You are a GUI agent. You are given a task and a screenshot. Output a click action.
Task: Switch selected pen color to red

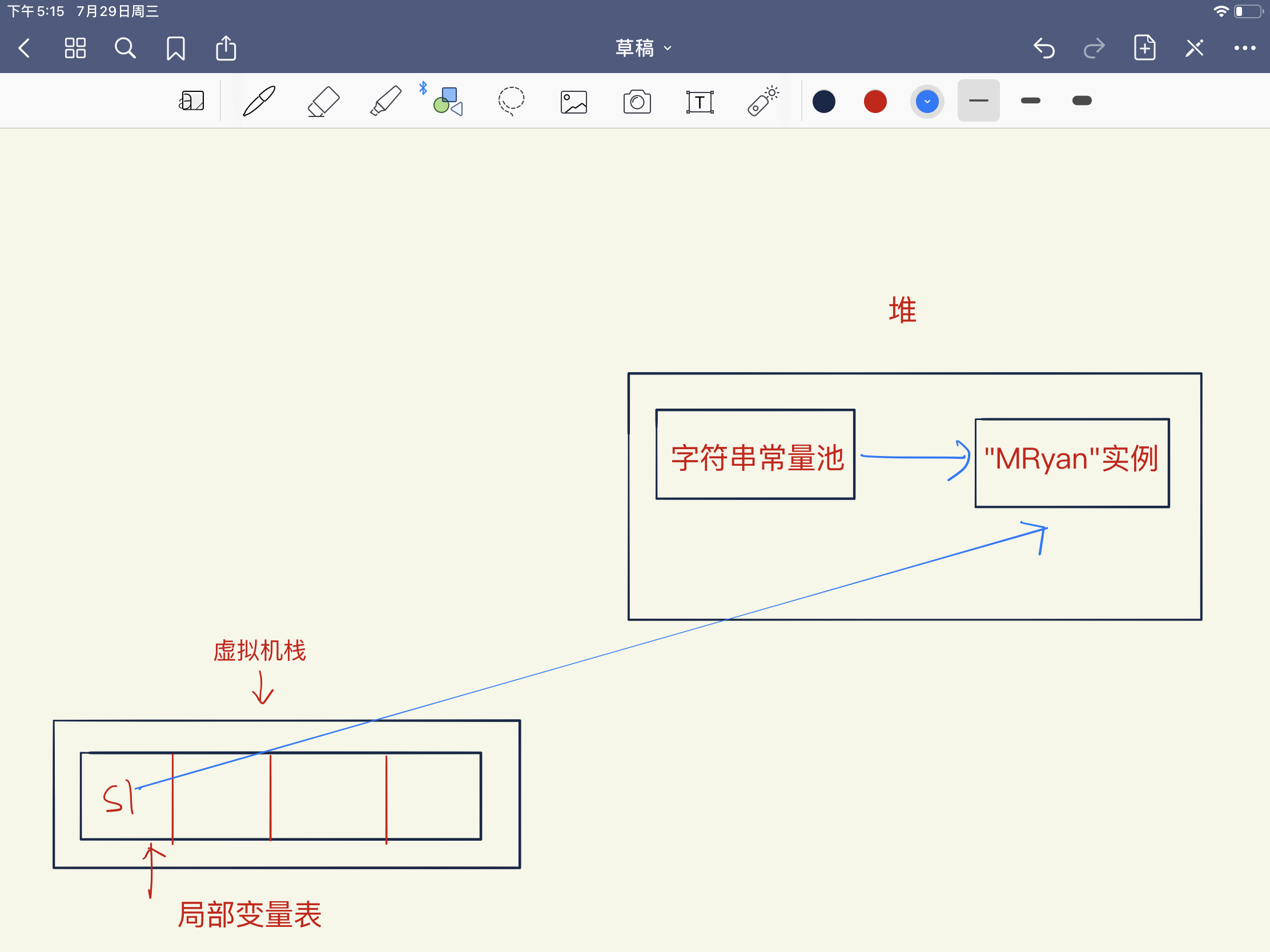pyautogui.click(x=875, y=101)
